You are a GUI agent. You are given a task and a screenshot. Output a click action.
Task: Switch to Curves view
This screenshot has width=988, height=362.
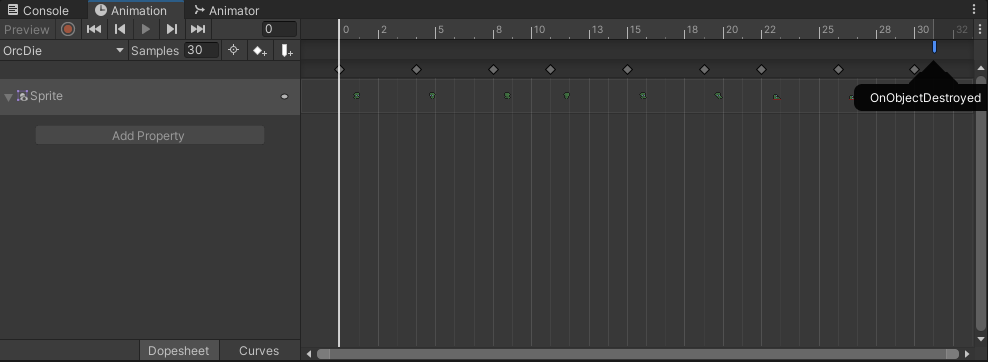click(259, 351)
